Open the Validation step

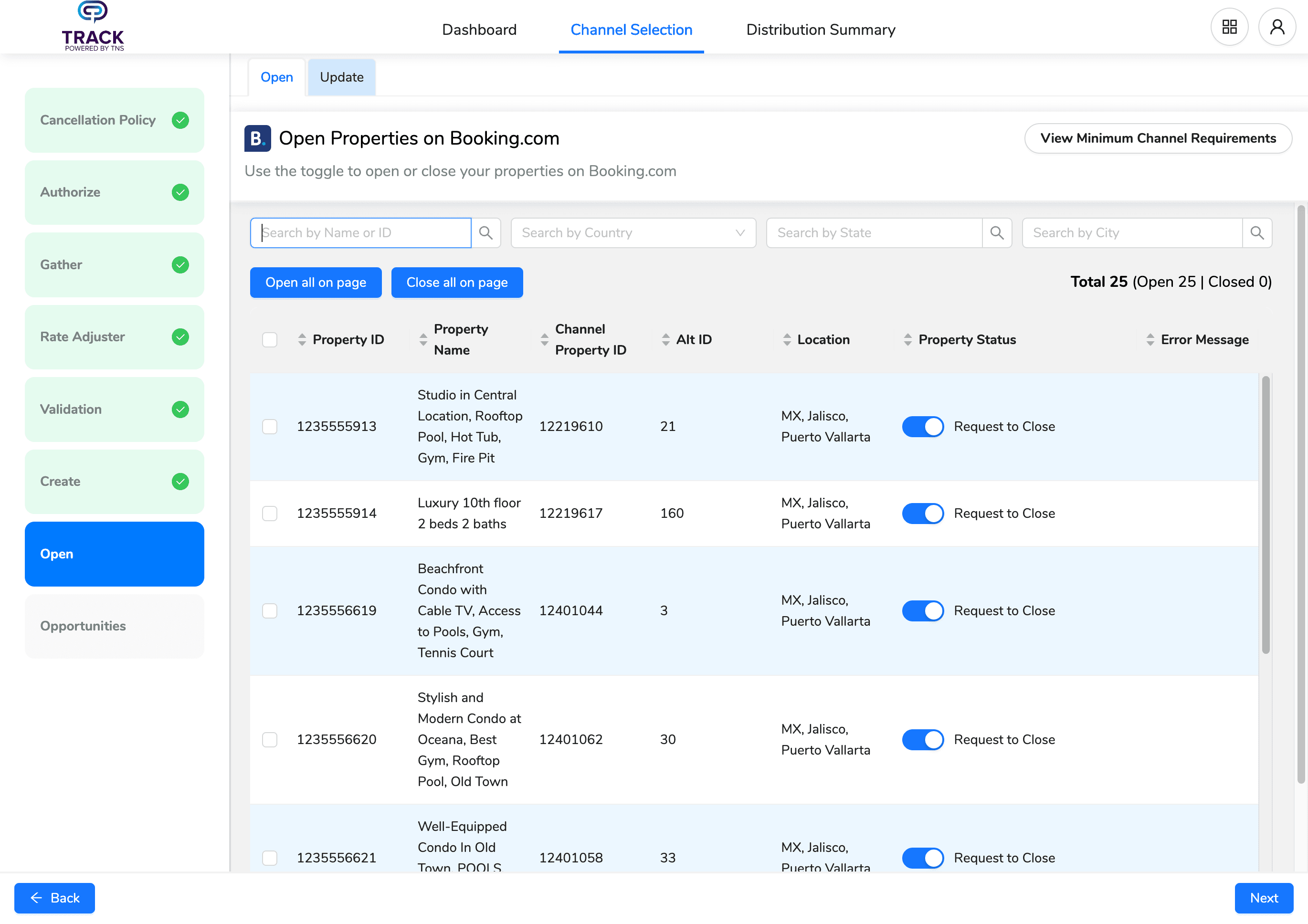pos(115,409)
